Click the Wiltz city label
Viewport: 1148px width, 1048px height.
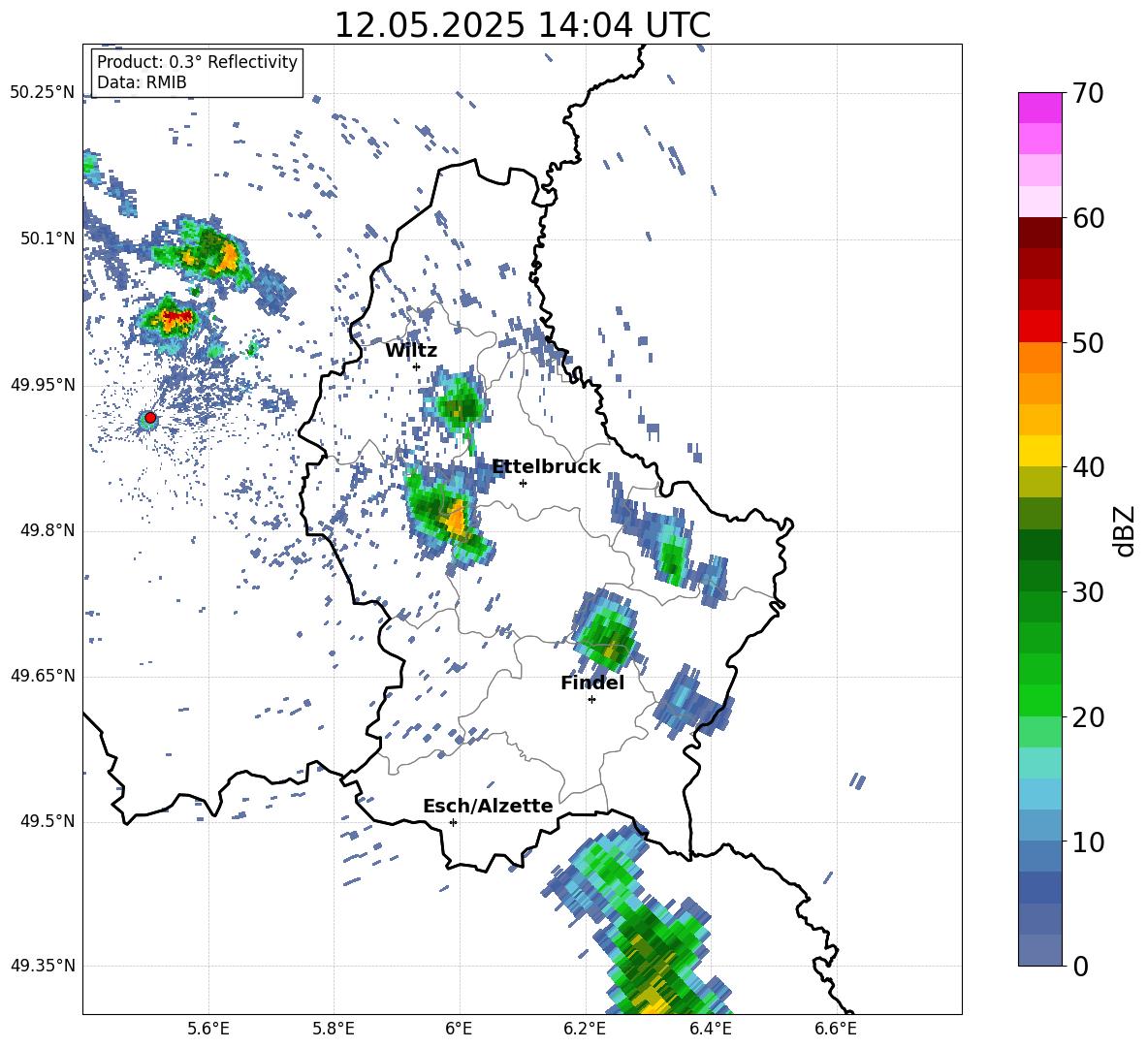[411, 351]
